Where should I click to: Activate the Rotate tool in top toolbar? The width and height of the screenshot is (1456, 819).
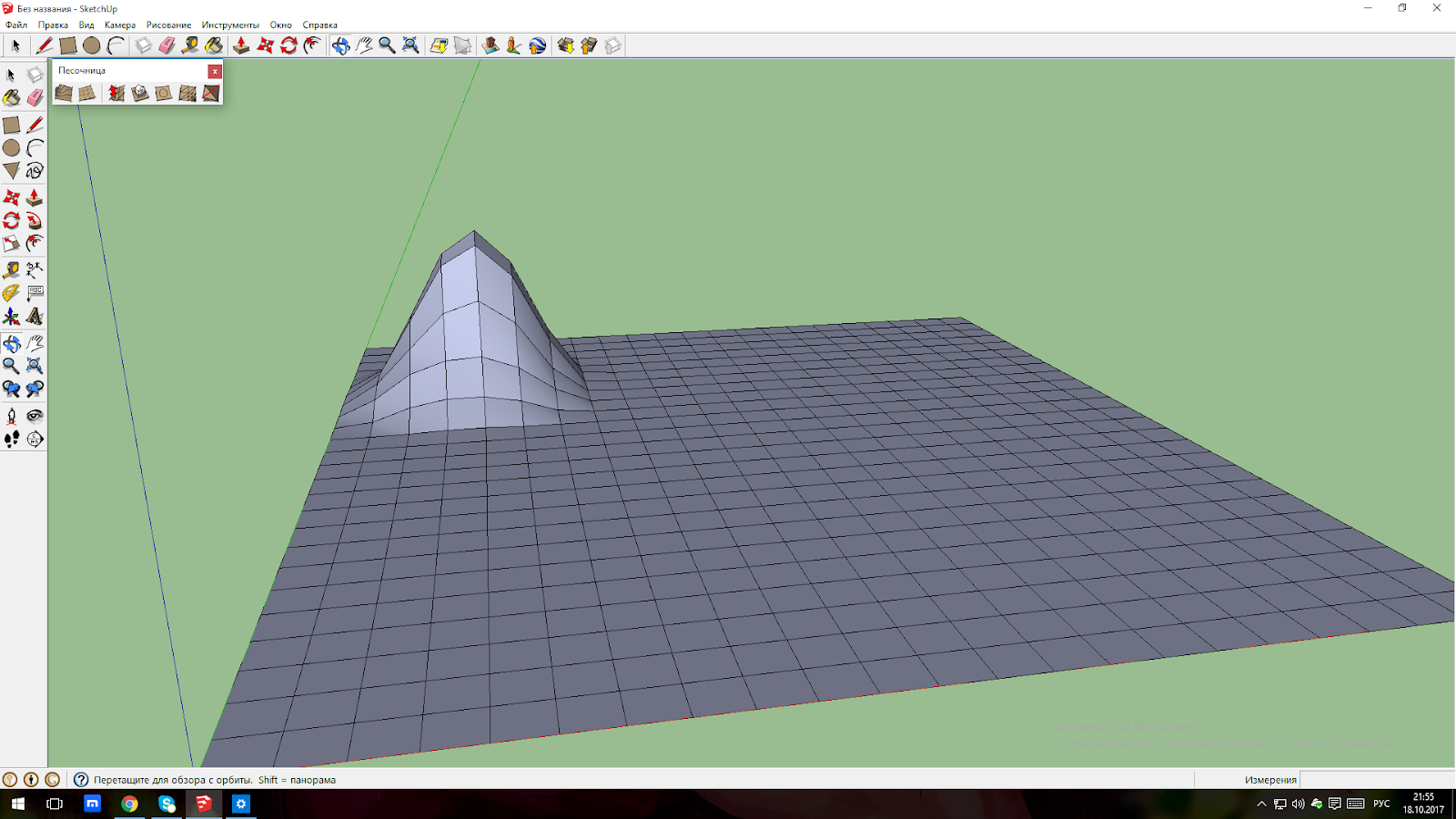(288, 45)
